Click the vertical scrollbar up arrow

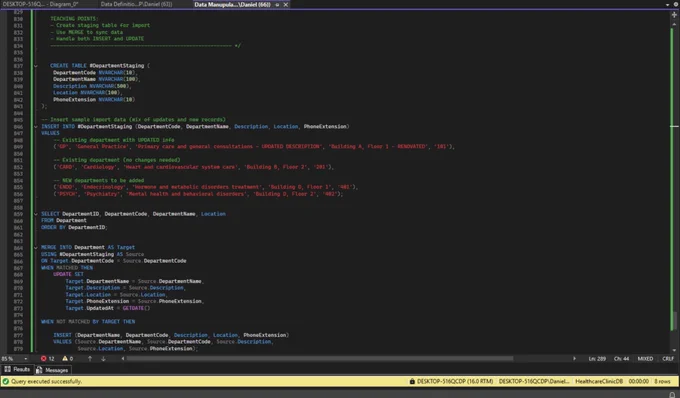click(x=674, y=23)
